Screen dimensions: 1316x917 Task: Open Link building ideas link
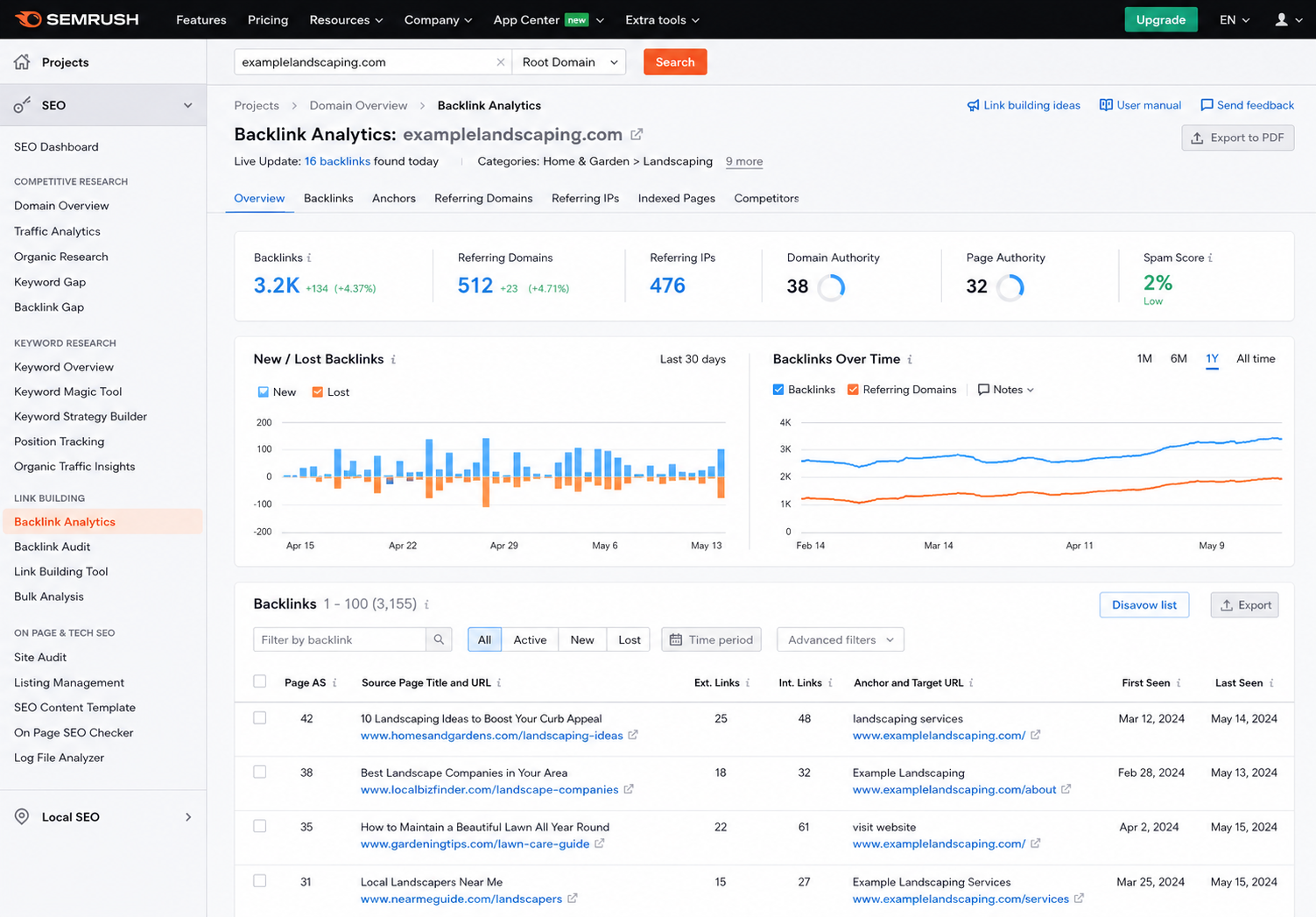tap(1024, 105)
